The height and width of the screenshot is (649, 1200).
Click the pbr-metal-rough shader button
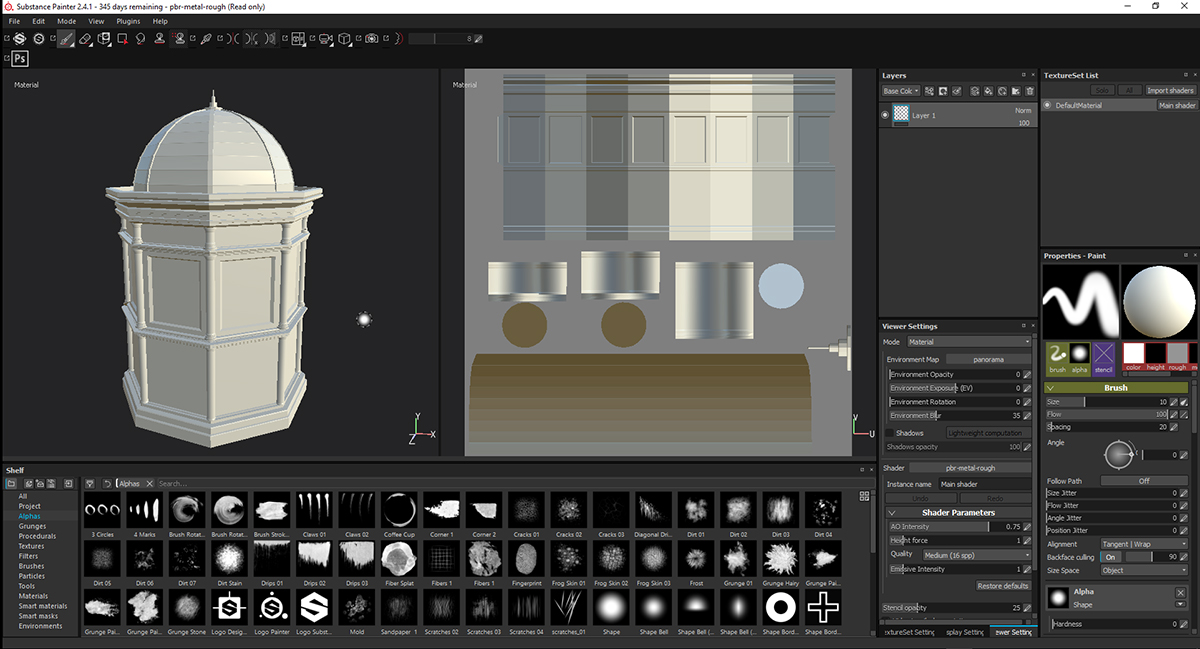971,467
